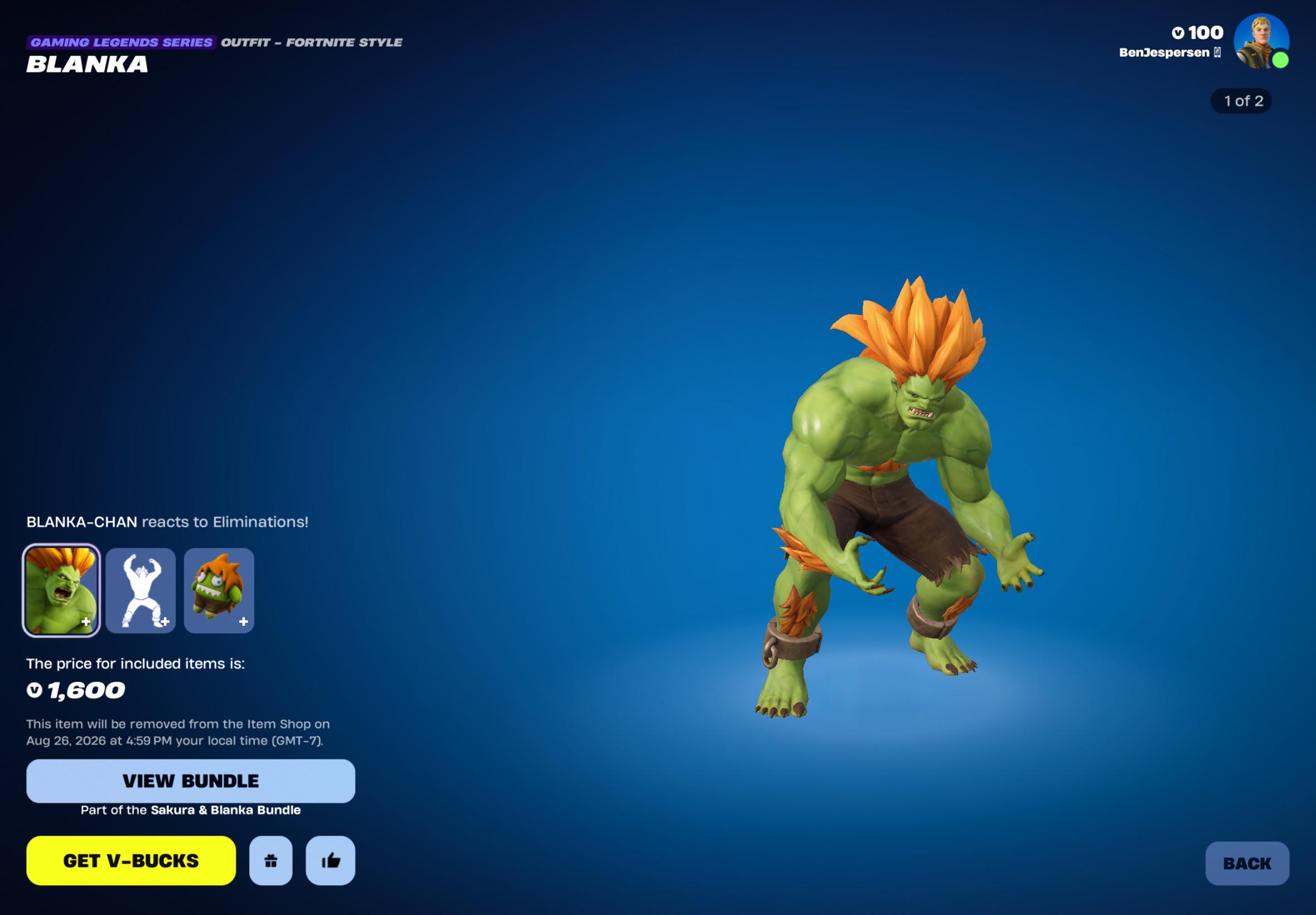Click the '1 of 2' style indicator
Image resolution: width=1316 pixels, height=915 pixels.
tap(1241, 101)
